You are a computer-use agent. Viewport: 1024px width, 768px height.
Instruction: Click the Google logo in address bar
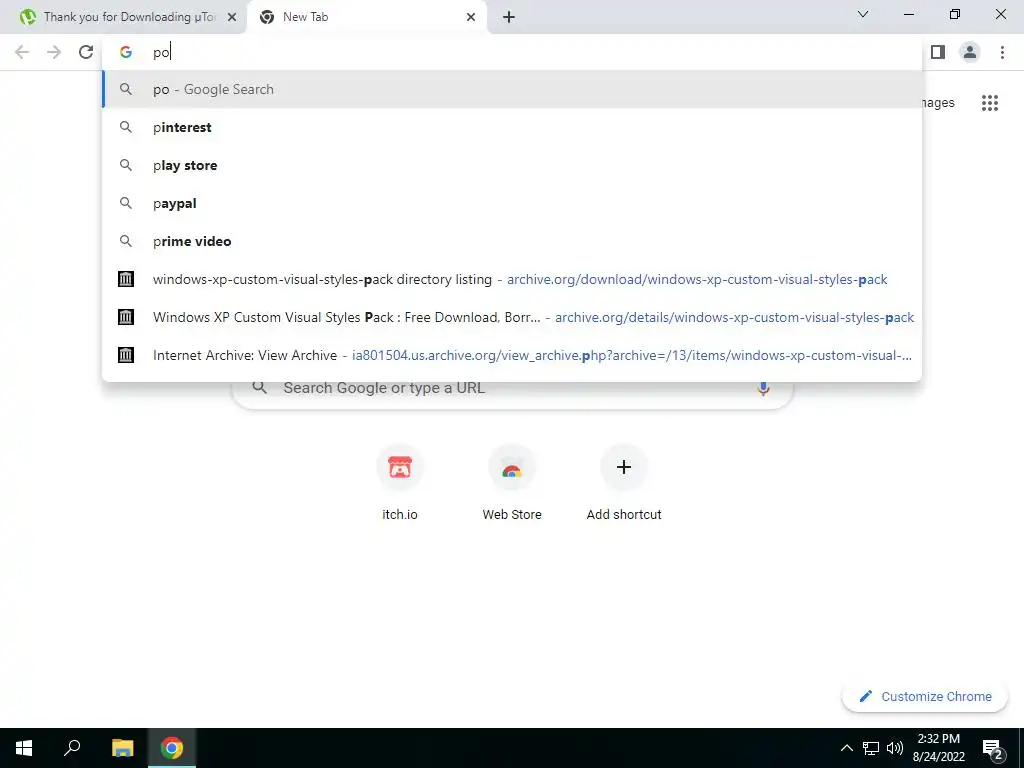coord(125,52)
